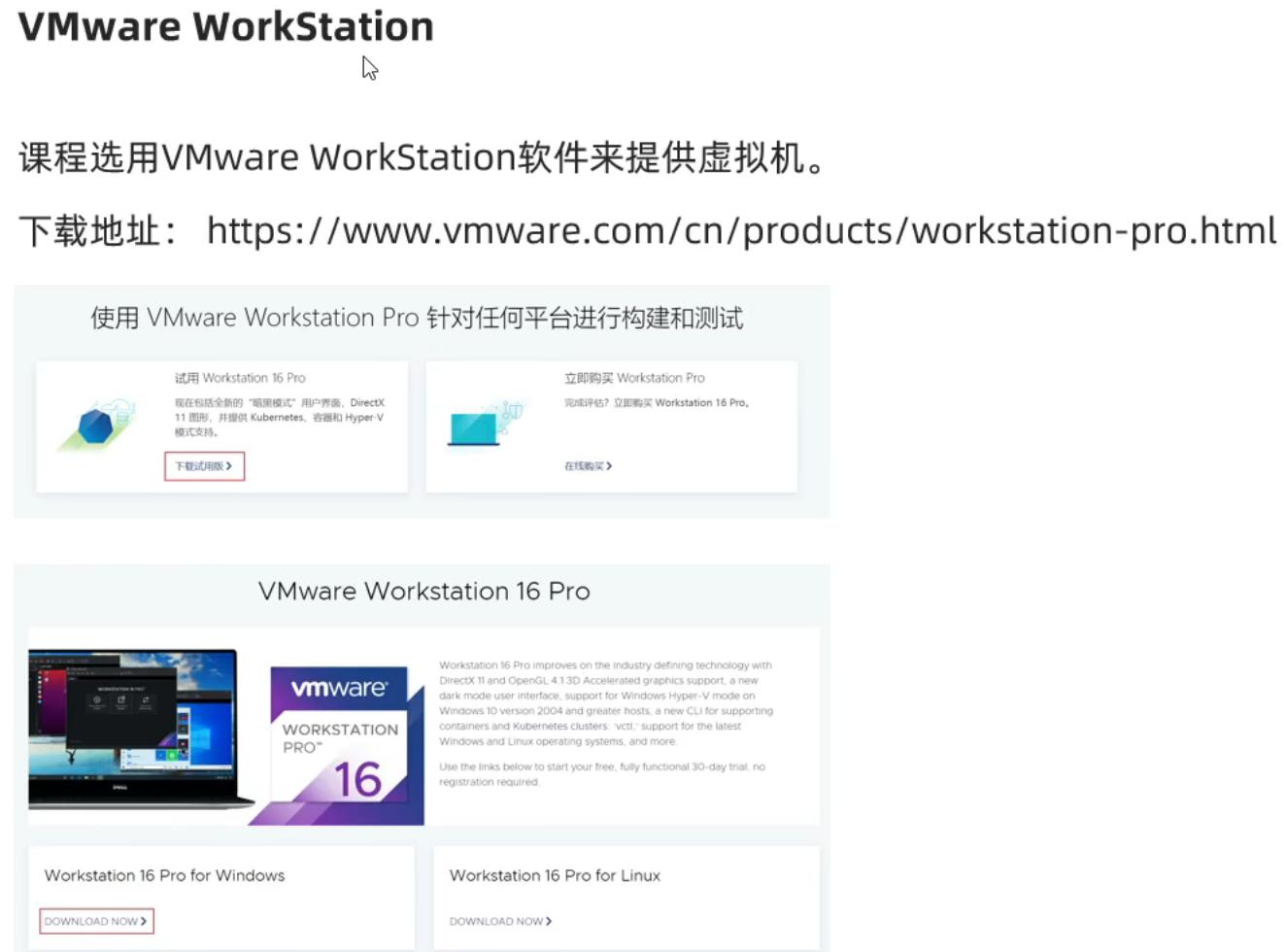Select the 下载地址 label text
The width and height of the screenshot is (1286, 952).
(x=97, y=231)
